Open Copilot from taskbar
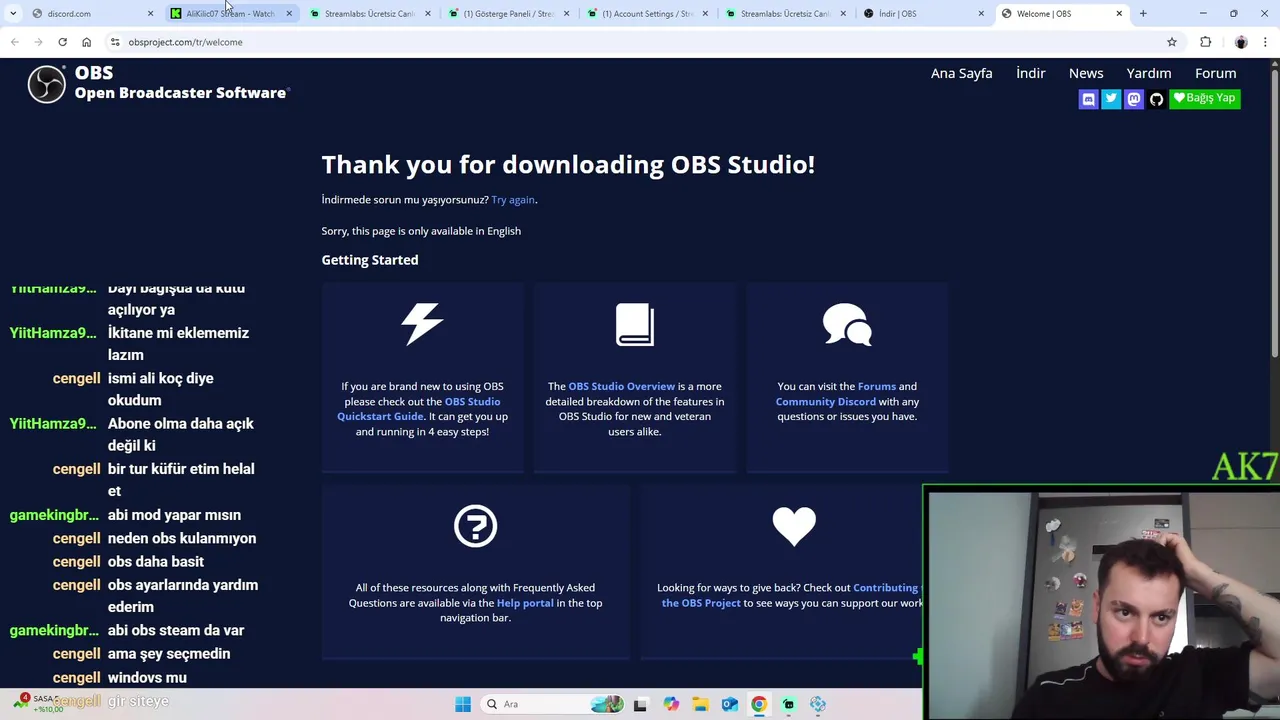 pyautogui.click(x=671, y=704)
